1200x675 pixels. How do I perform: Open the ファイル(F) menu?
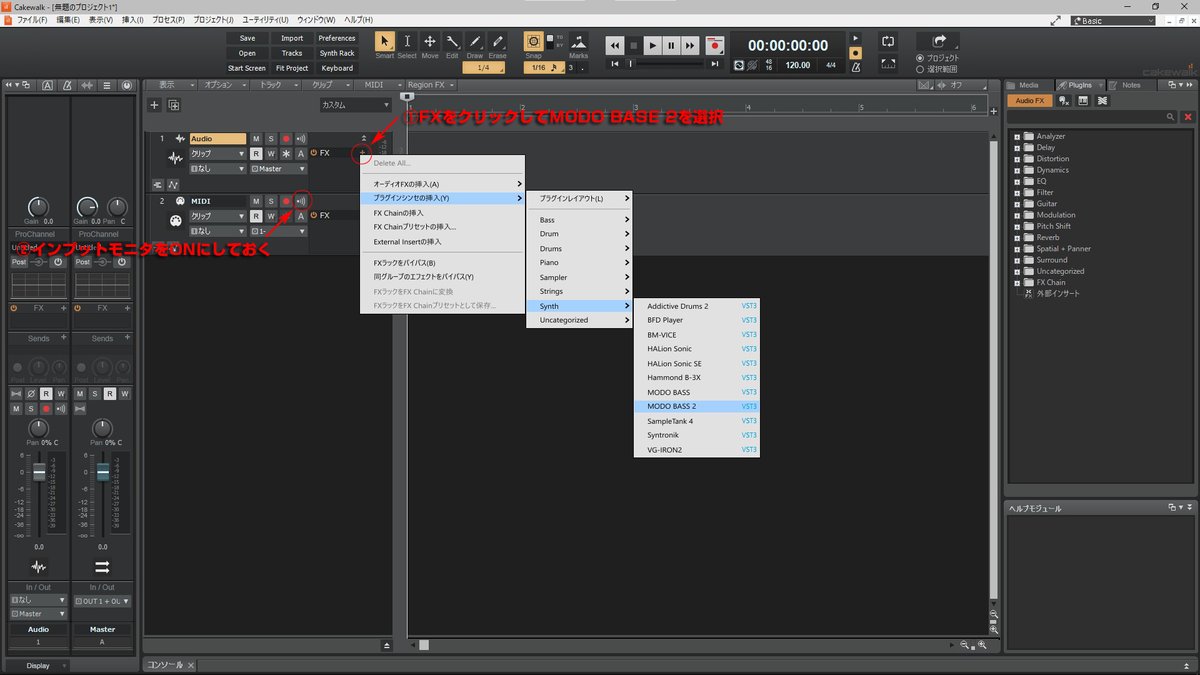[x=32, y=20]
